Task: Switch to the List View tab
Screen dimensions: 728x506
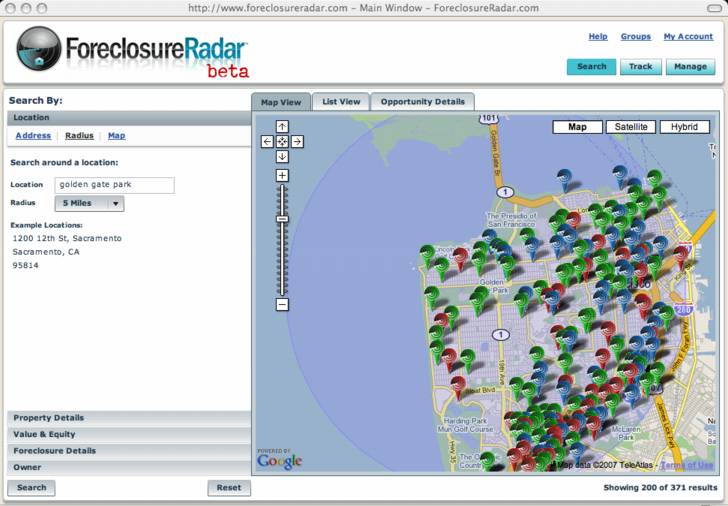Action: [x=340, y=102]
